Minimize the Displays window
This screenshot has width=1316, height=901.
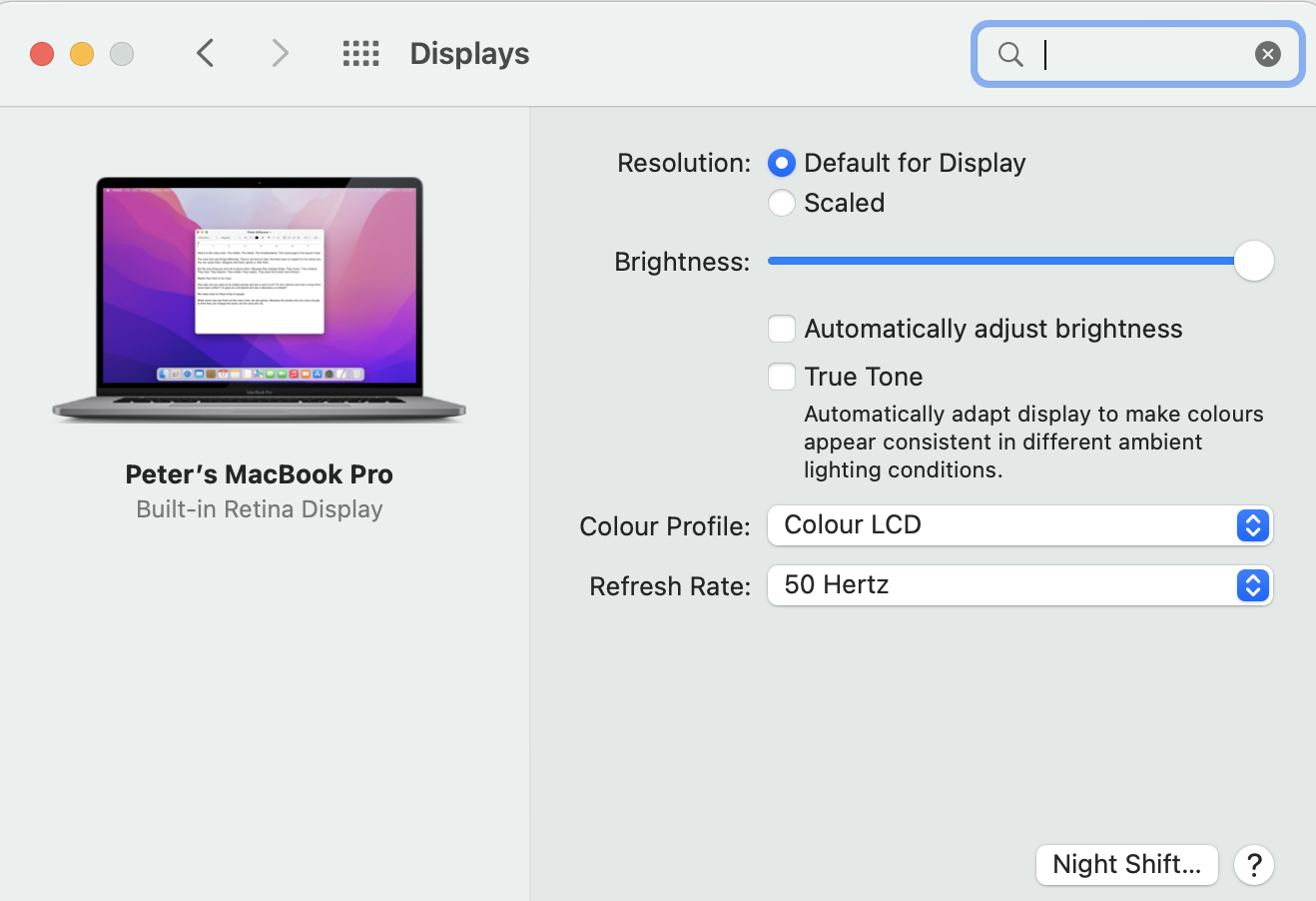(82, 54)
